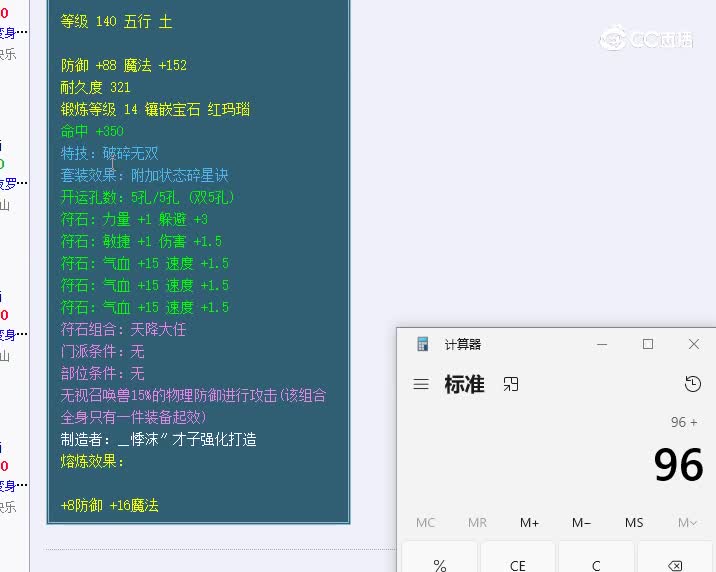Click the '制造者' crafter name line
The image size is (716, 572).
pyautogui.click(x=158, y=439)
